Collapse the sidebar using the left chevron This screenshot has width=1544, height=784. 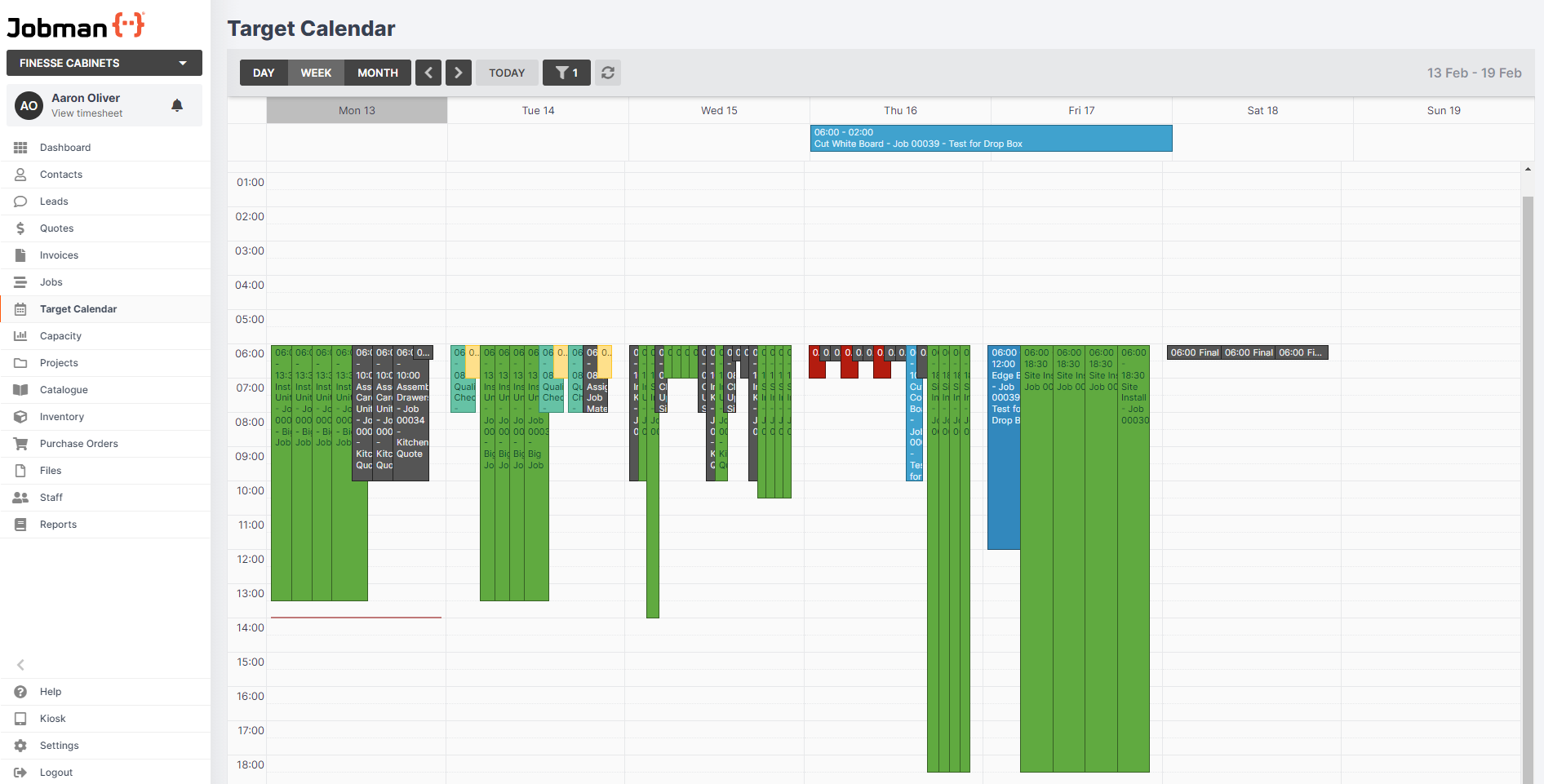tap(20, 665)
